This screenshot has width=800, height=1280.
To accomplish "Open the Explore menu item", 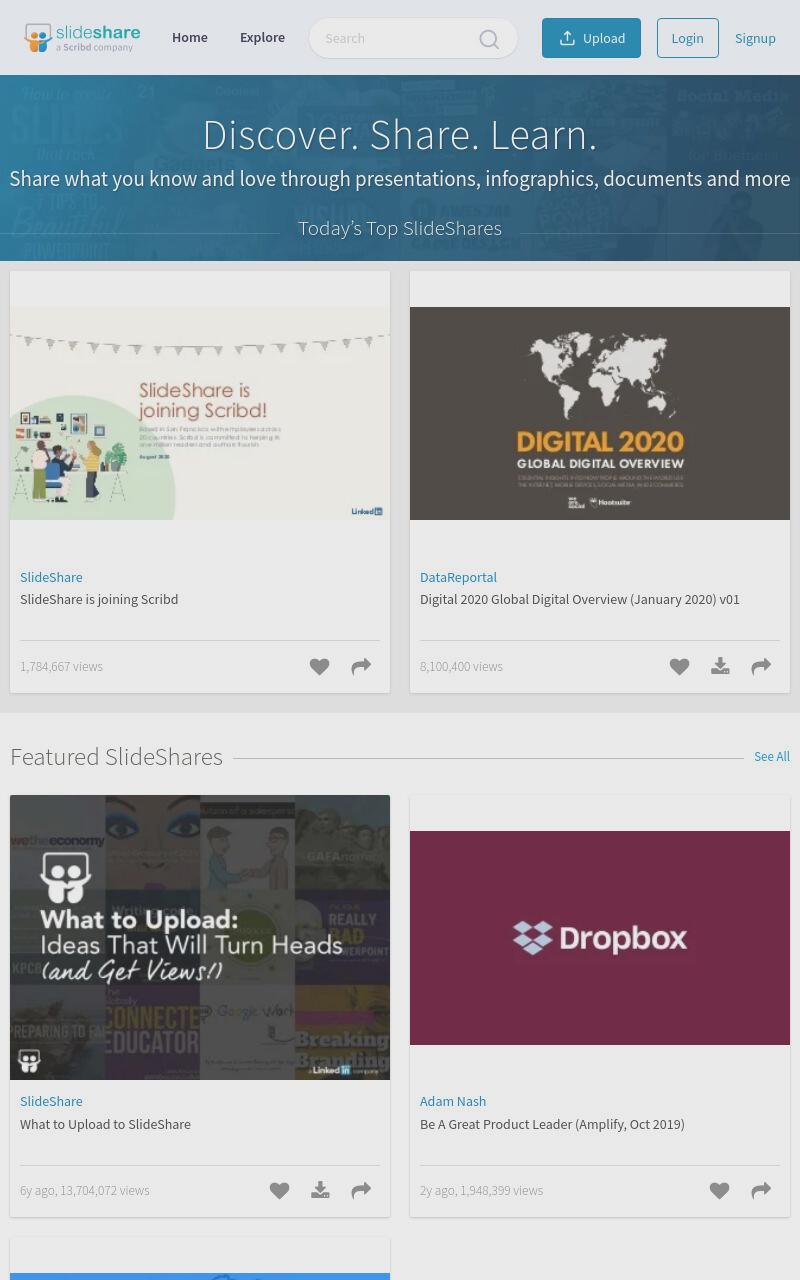I will click(262, 38).
